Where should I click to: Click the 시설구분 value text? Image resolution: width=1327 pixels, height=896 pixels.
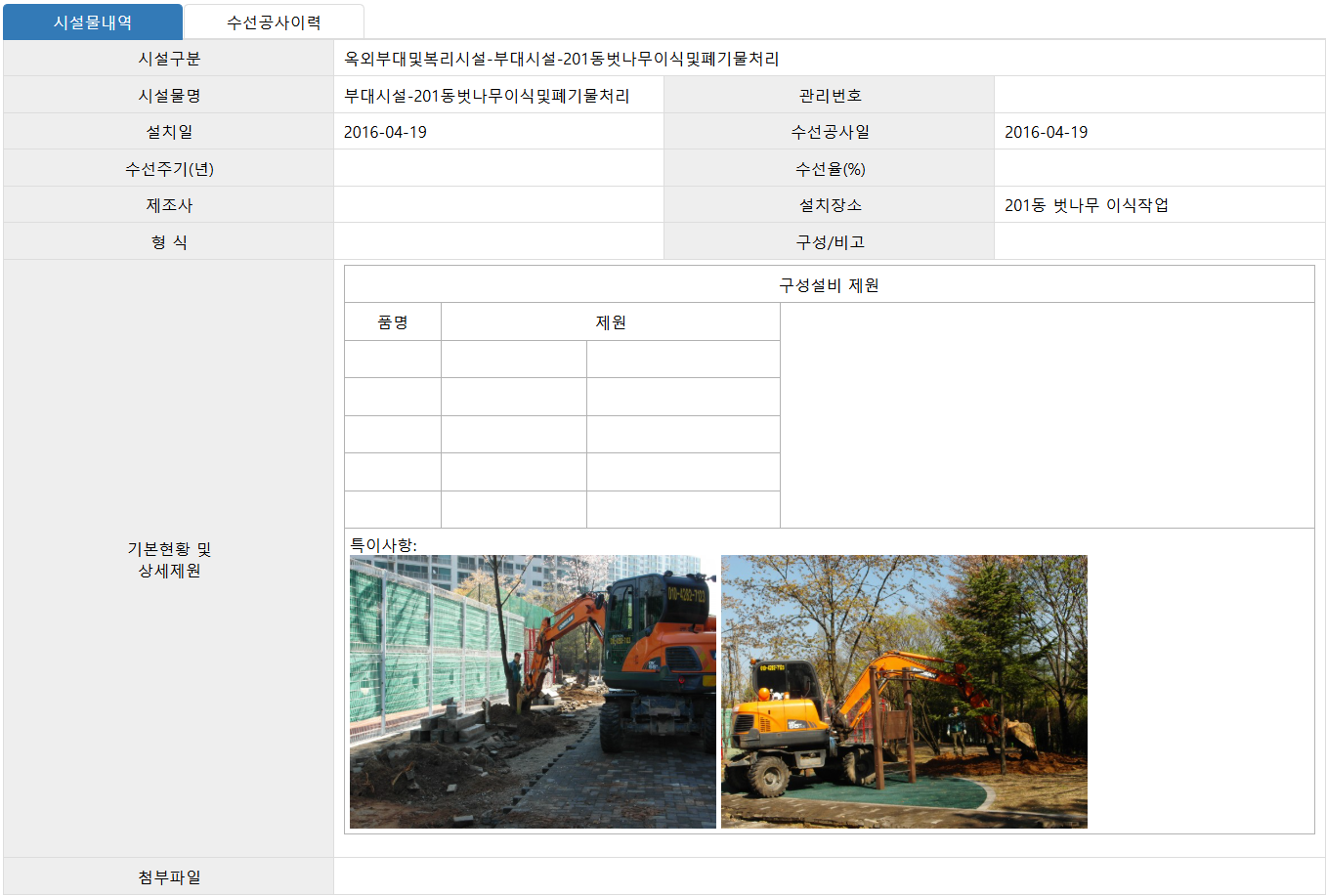pos(561,59)
